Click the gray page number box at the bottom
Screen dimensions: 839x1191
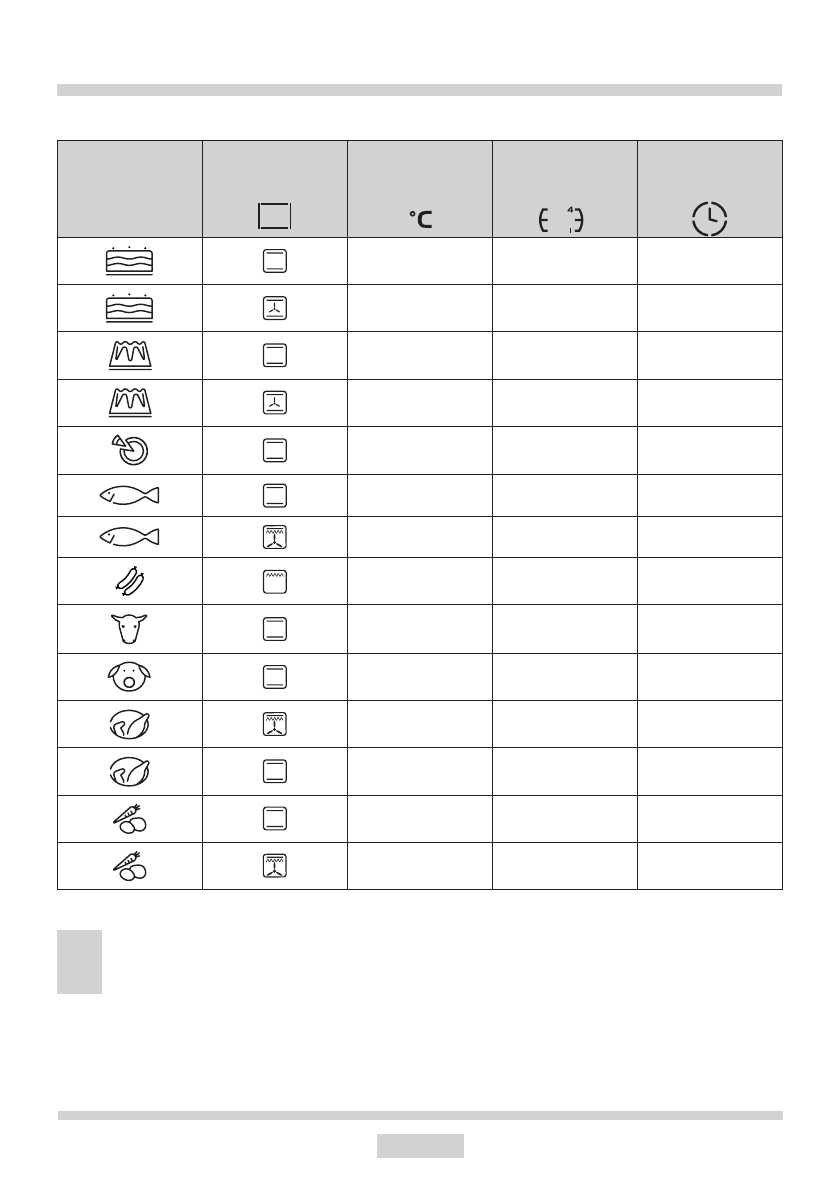coord(420,1145)
